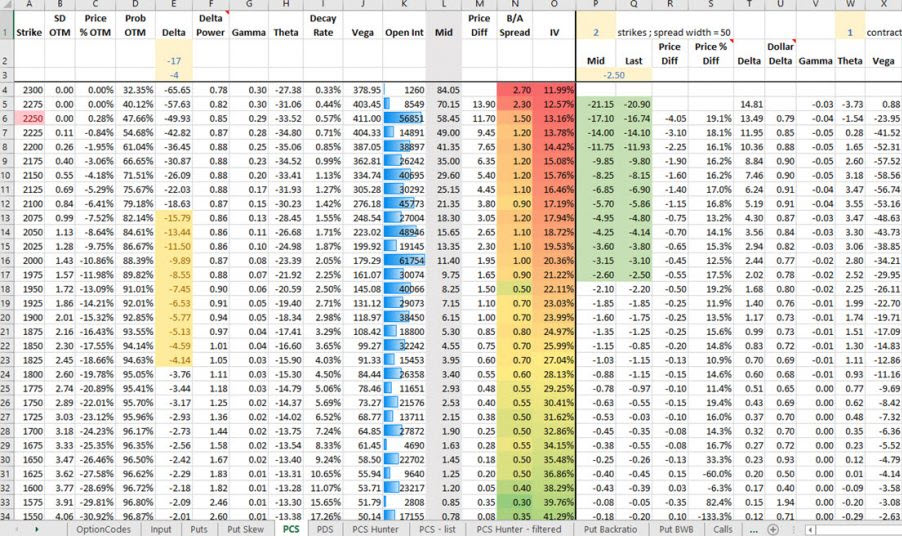Select Delta Power cell 2.60
Viewport: 902px width, 536px height.
211,516
